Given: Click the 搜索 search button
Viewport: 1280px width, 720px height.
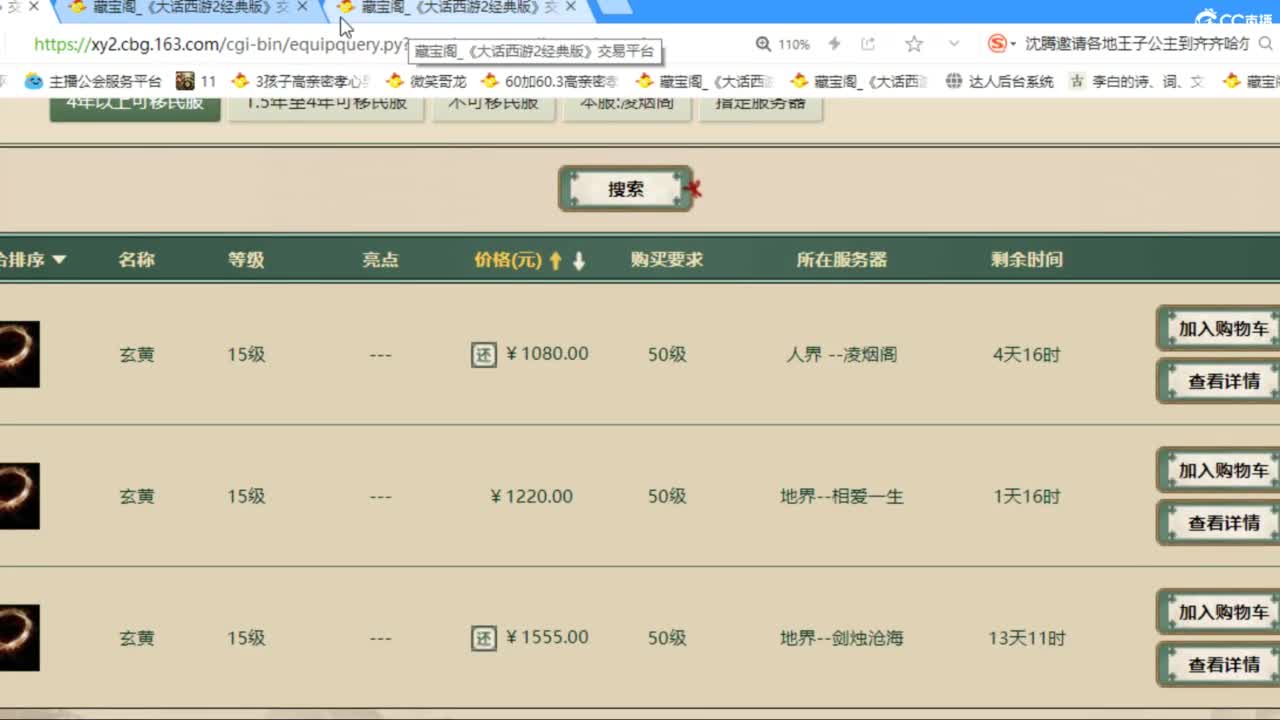Looking at the screenshot, I should click(626, 189).
